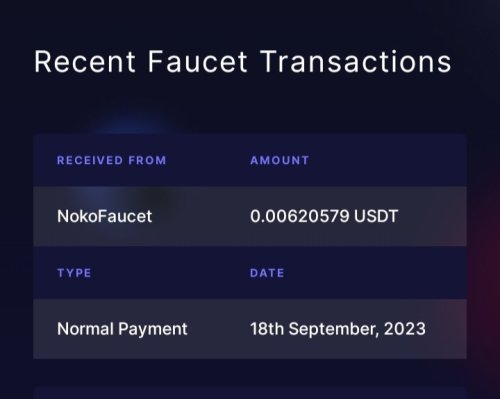Click the word Faucet in the heading
Screen dimensions: 500x399
tap(198, 61)
